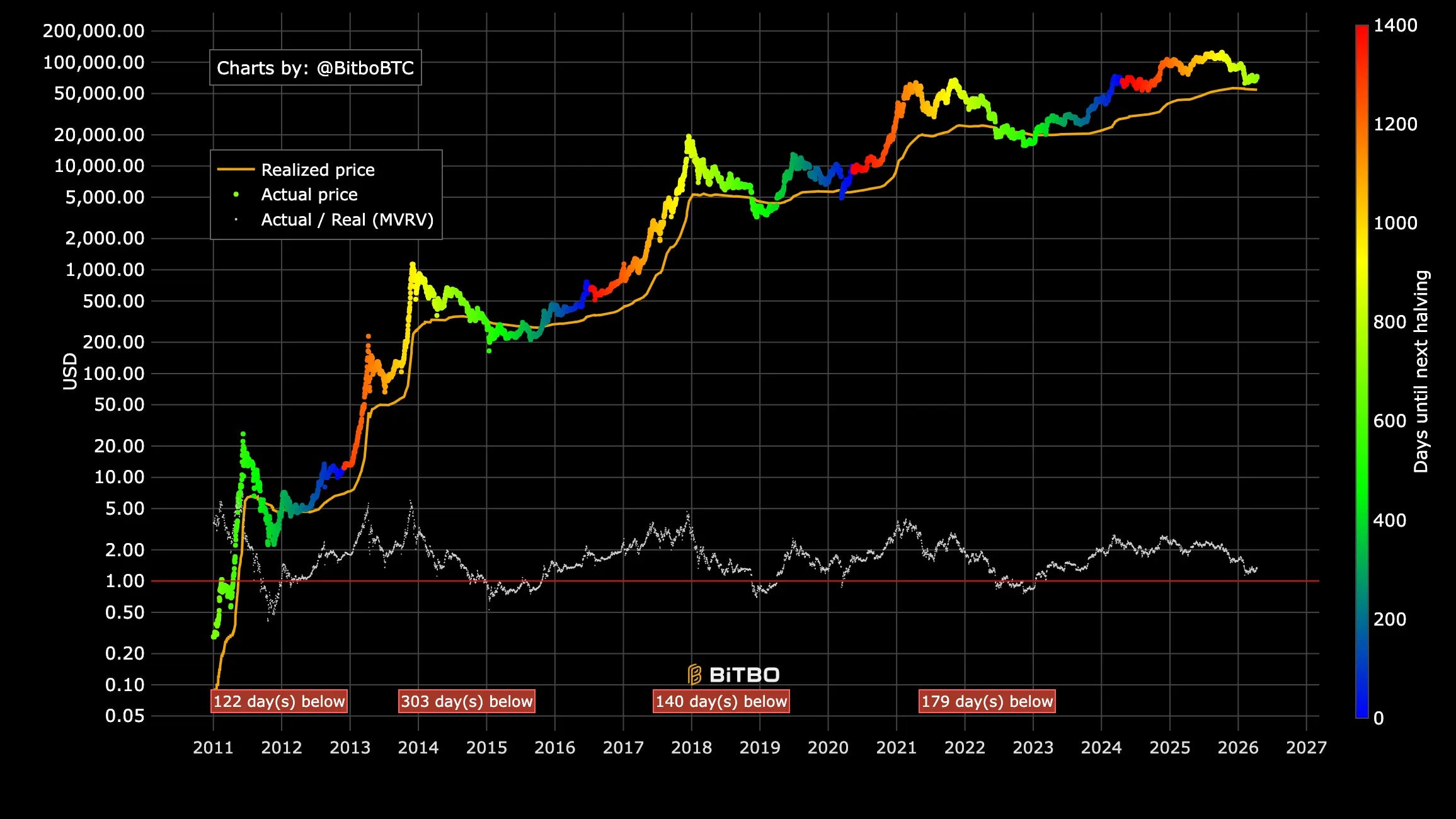The height and width of the screenshot is (819, 1456).
Task: Toggle the Realized price legend entry
Action: (x=318, y=169)
